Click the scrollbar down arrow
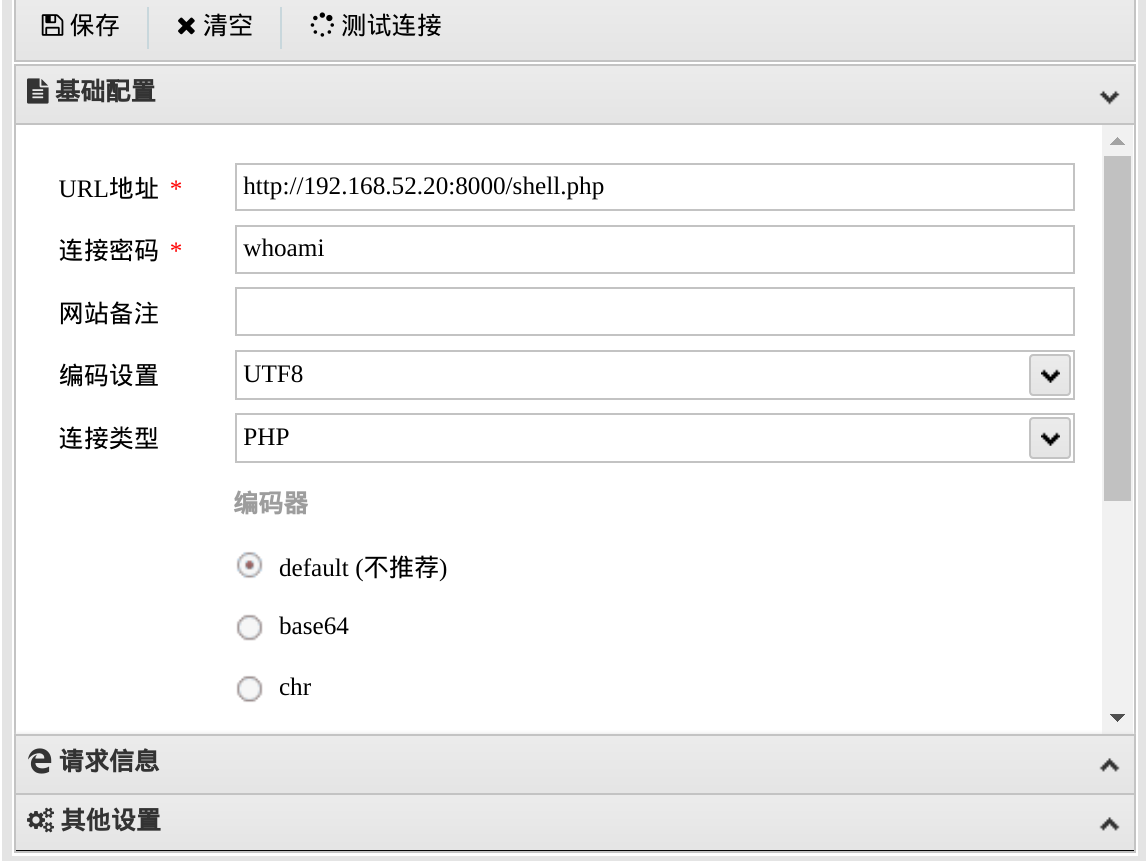Image resolution: width=1146 pixels, height=861 pixels. [1117, 718]
